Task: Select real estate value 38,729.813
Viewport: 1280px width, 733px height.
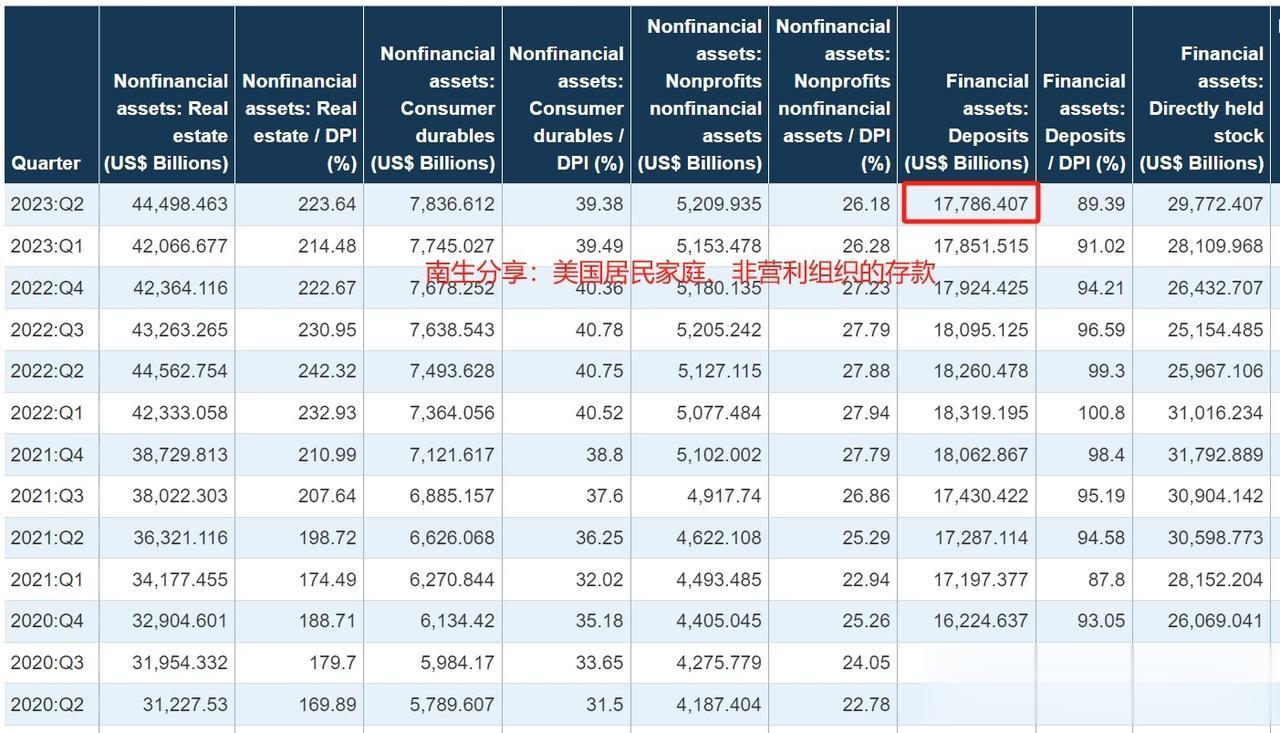Action: [x=180, y=454]
